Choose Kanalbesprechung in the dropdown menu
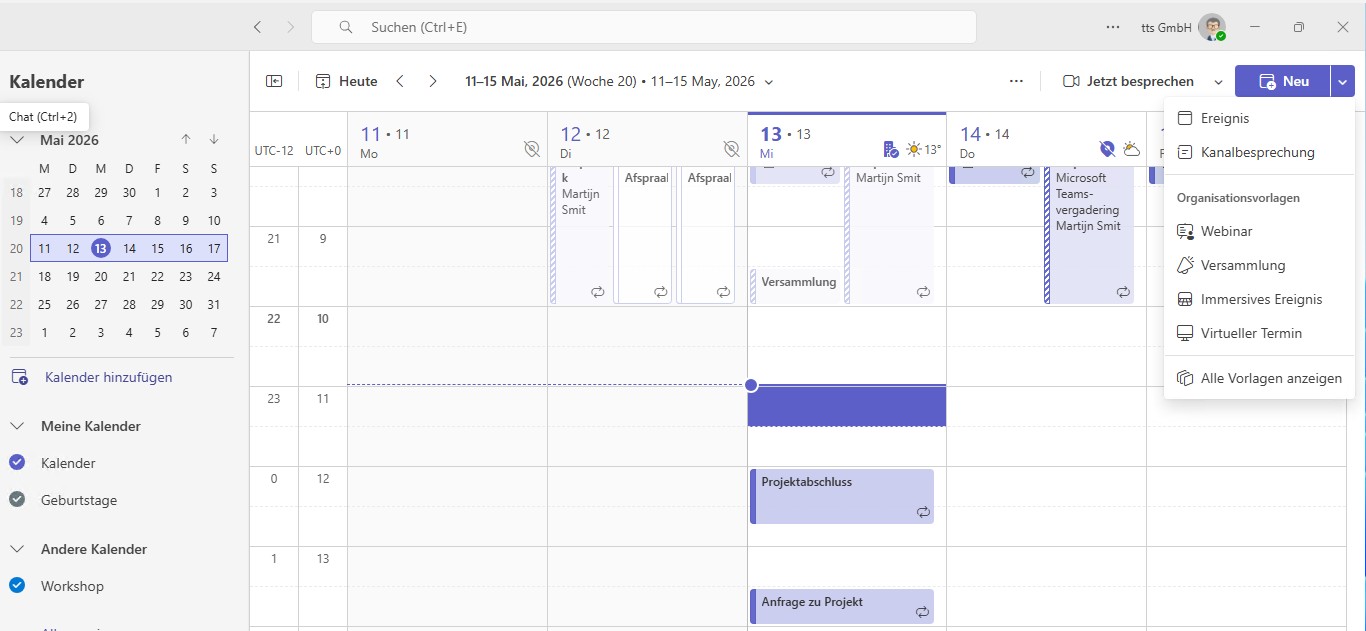Screen dimensions: 1366x631 pos(1259,153)
